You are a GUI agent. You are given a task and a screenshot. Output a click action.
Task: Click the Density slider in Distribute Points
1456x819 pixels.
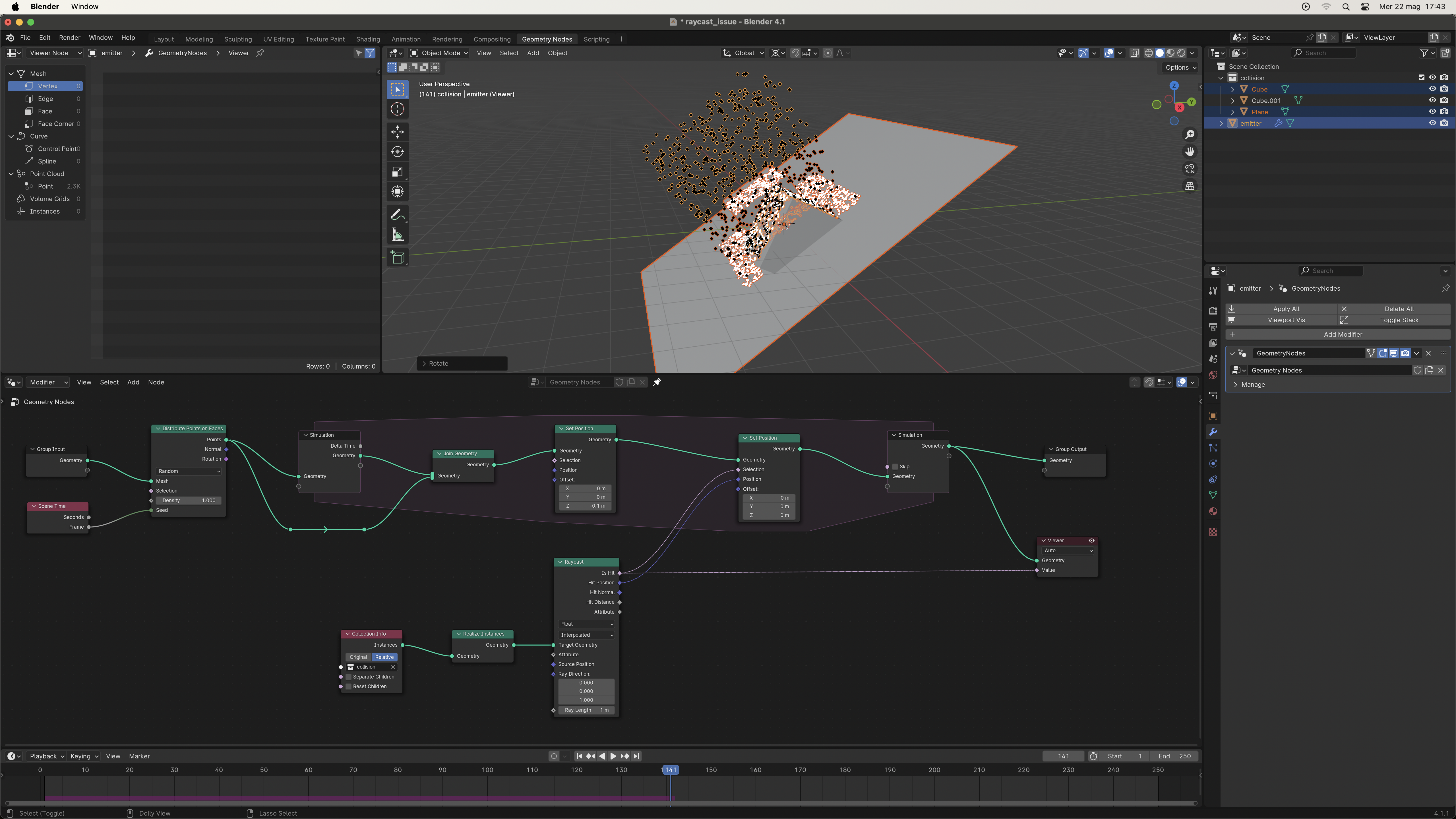coord(189,500)
